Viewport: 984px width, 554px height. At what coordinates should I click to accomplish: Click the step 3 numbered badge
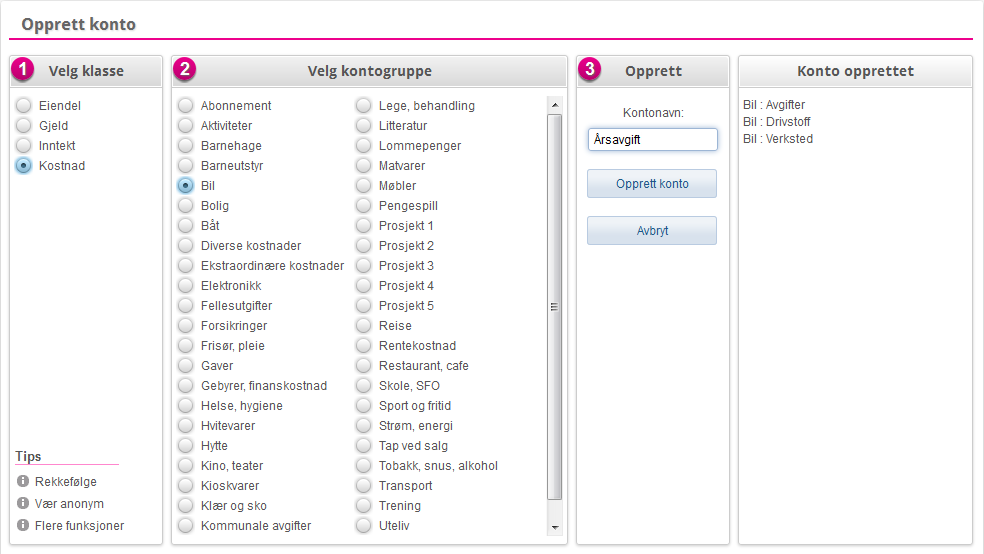(590, 69)
